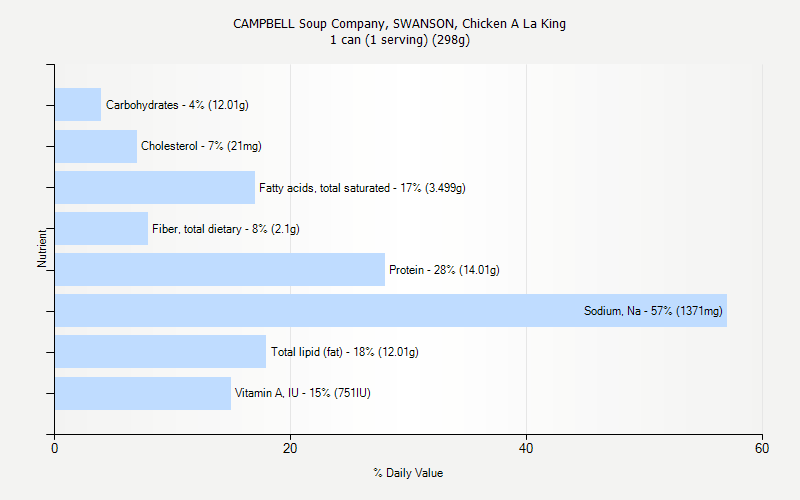Click the x-axis tick label 40
Viewport: 800px width, 500px height.
click(526, 449)
